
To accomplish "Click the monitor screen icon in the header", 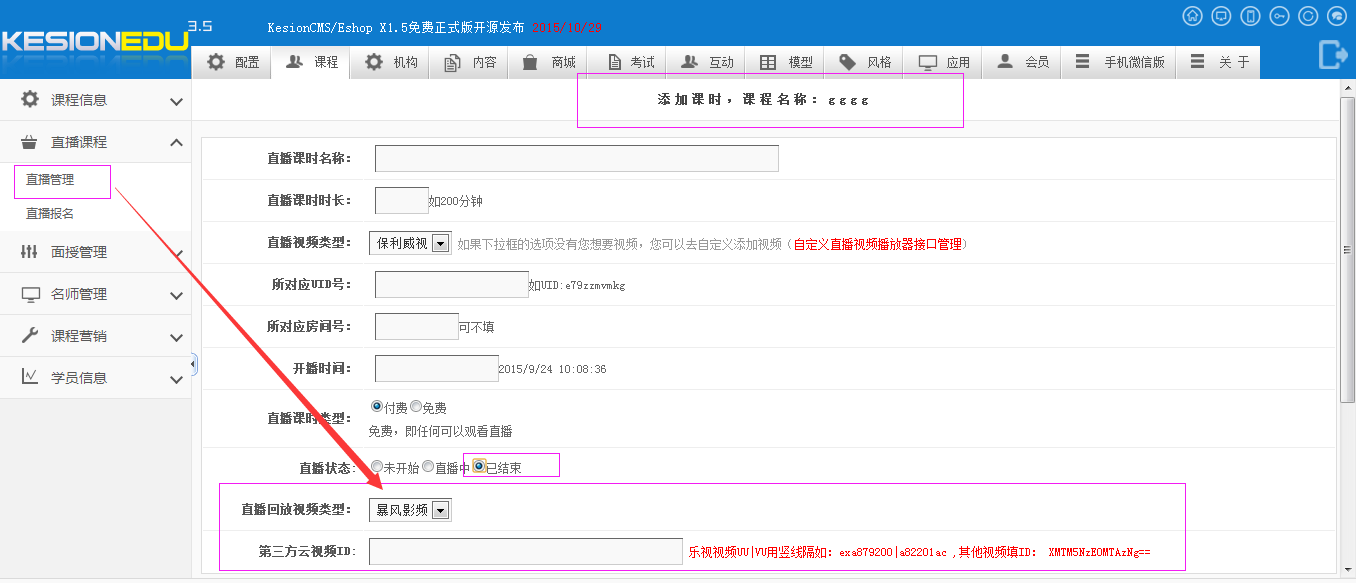I will (1221, 16).
